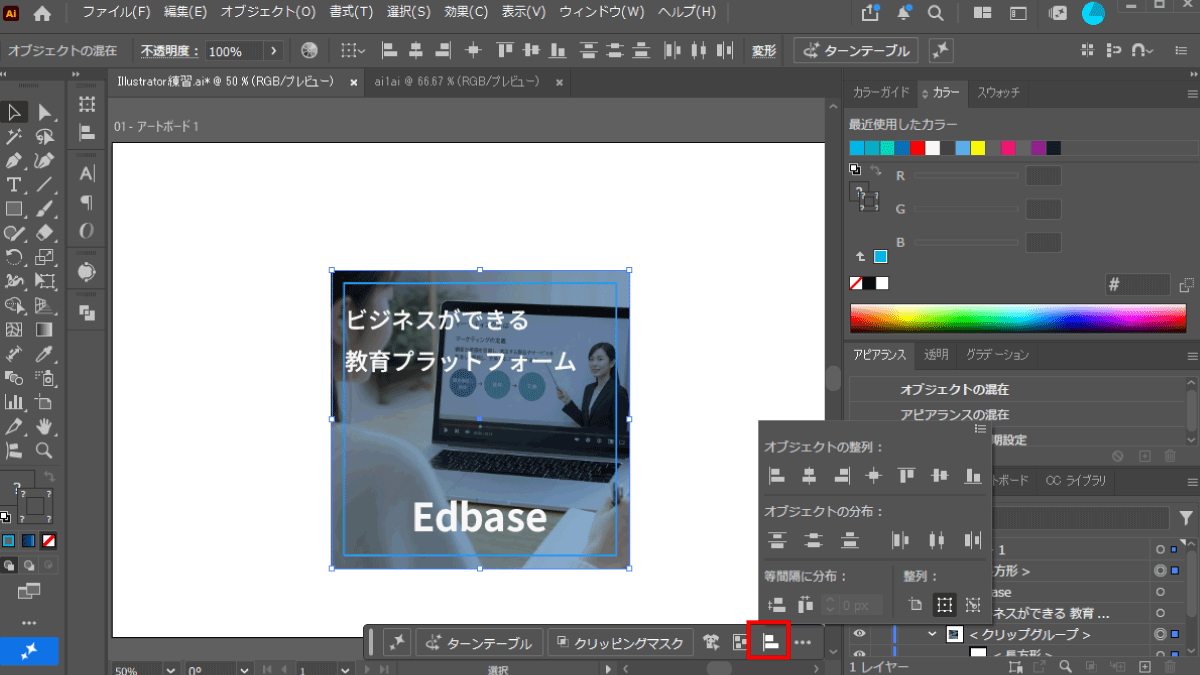Viewport: 1200px width, 675px height.
Task: Click more options (…) in contextual taskbar
Action: click(802, 642)
